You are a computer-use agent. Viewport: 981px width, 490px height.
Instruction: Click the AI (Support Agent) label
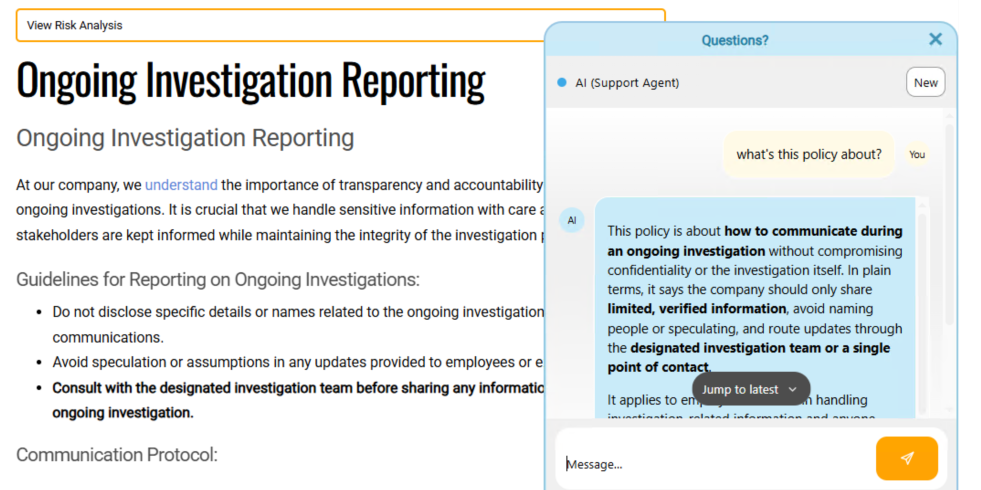point(627,83)
